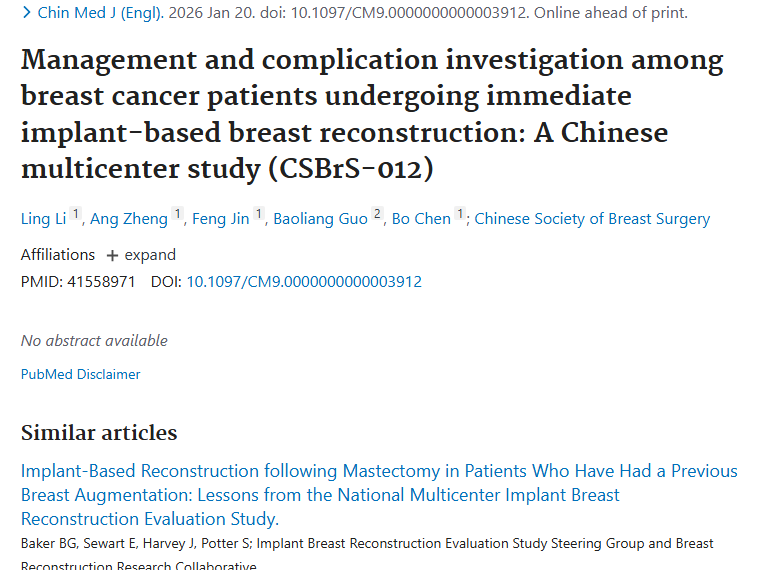Click affiliation superscript after Feng Jin
The width and height of the screenshot is (760, 570).
(259, 214)
